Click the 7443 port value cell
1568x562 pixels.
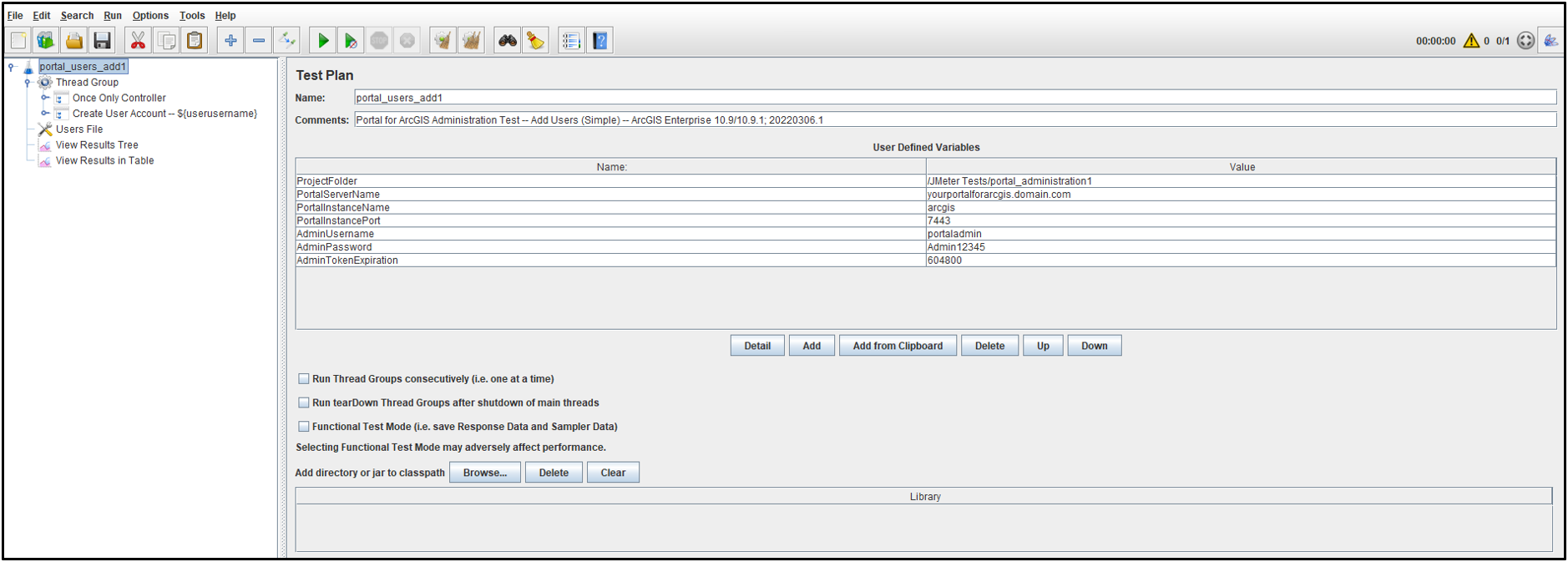tap(1241, 221)
